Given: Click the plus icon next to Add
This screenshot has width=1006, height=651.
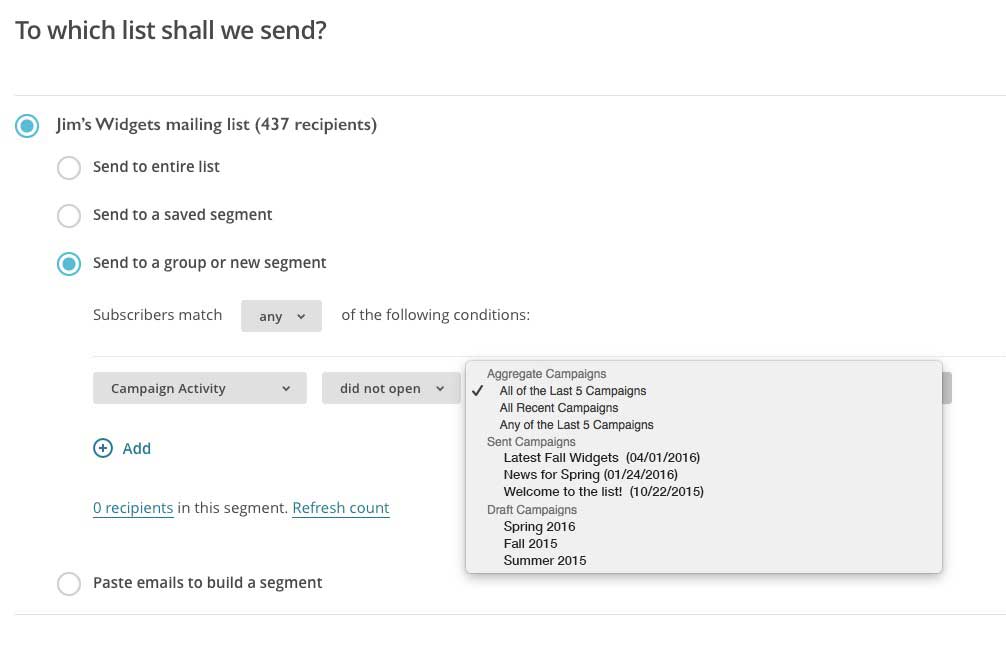Looking at the screenshot, I should [103, 448].
